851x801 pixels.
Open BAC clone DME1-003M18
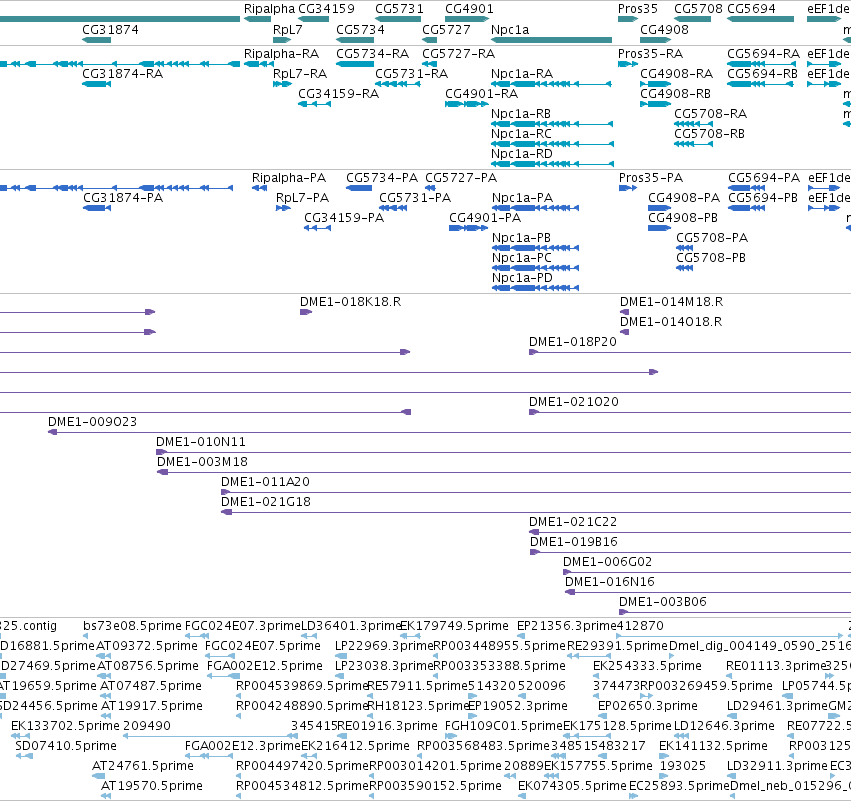coord(504,473)
